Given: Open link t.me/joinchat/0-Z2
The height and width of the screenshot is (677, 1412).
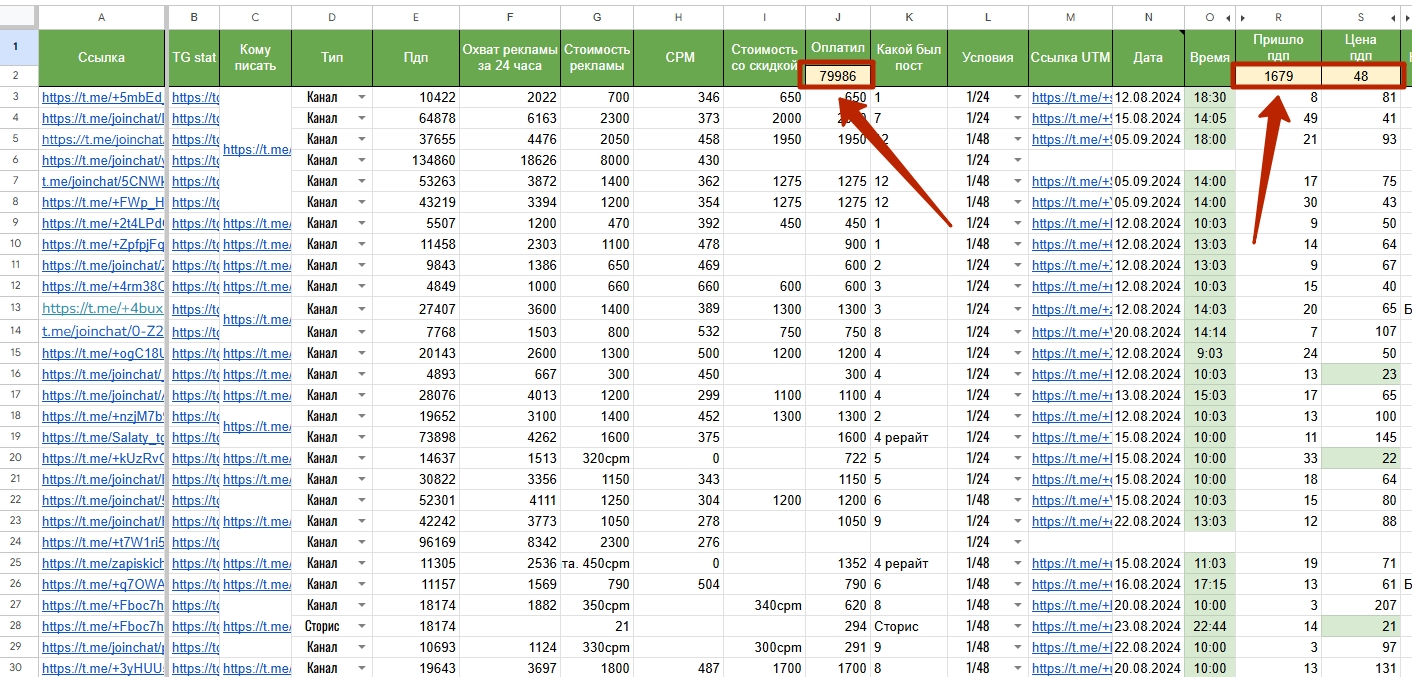Looking at the screenshot, I should coord(102,332).
